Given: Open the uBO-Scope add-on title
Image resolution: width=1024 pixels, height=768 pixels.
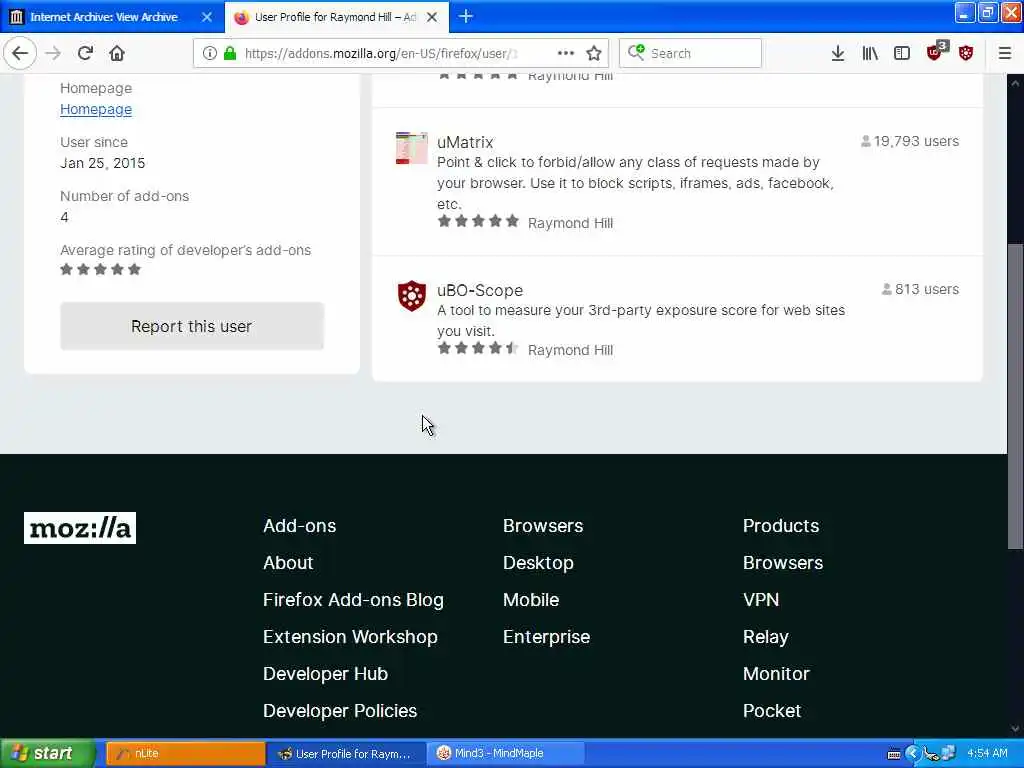Looking at the screenshot, I should [x=480, y=290].
